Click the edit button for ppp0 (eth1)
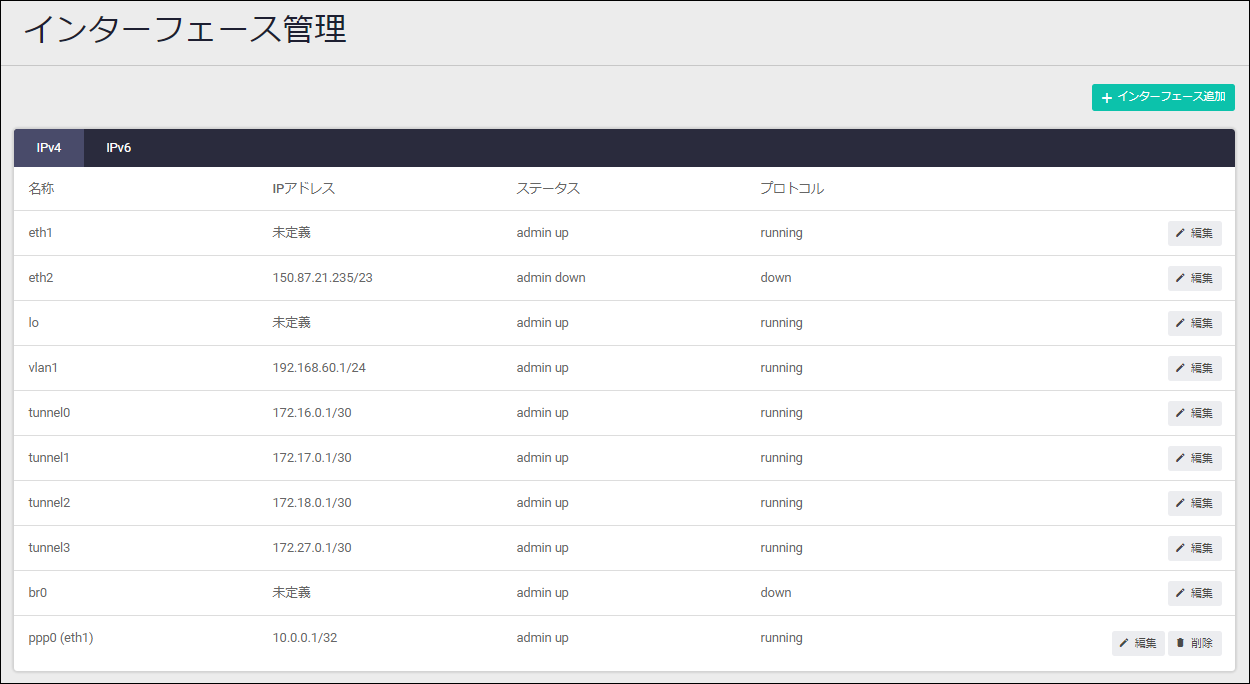 pos(1138,643)
